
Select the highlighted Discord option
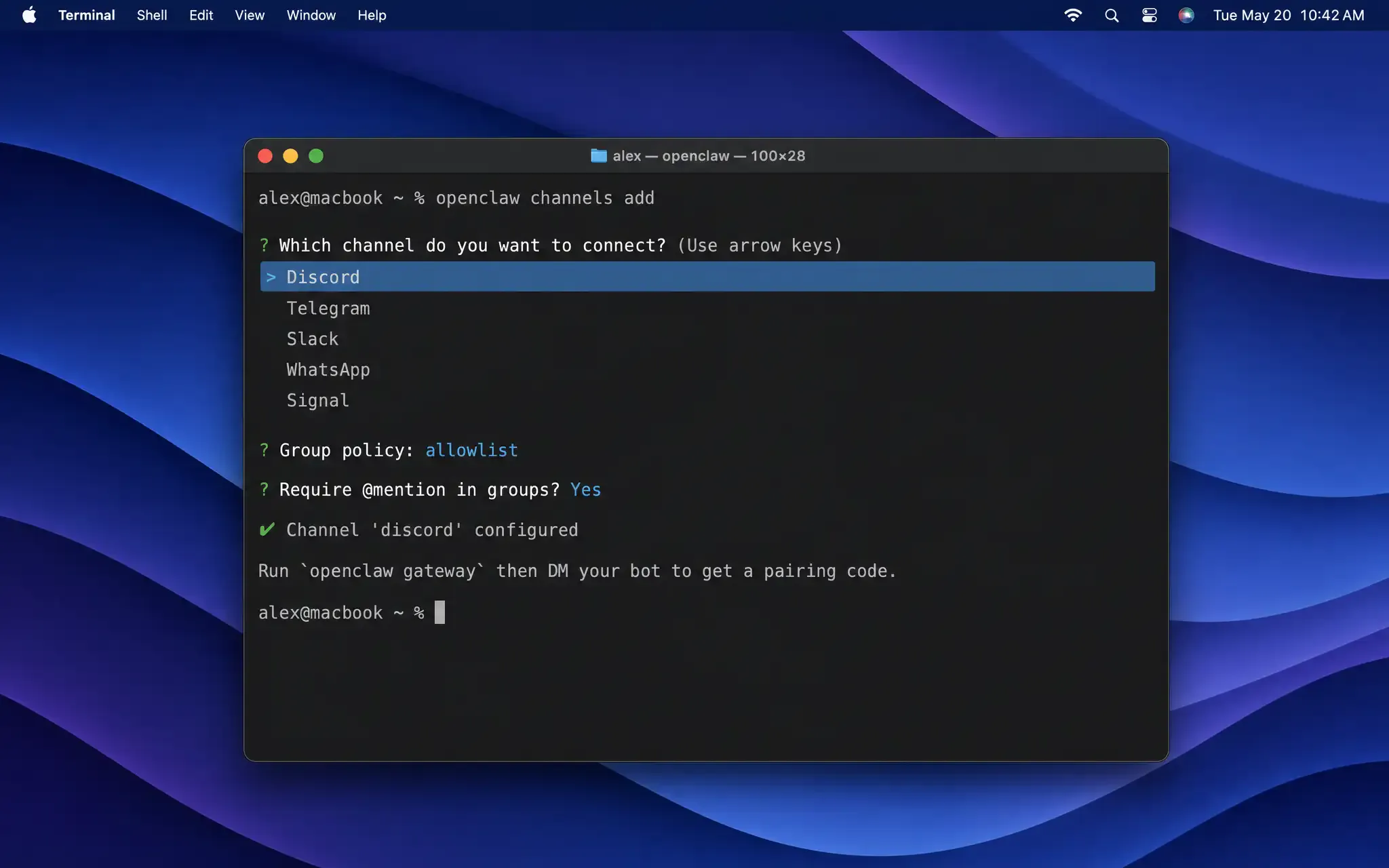click(x=707, y=277)
